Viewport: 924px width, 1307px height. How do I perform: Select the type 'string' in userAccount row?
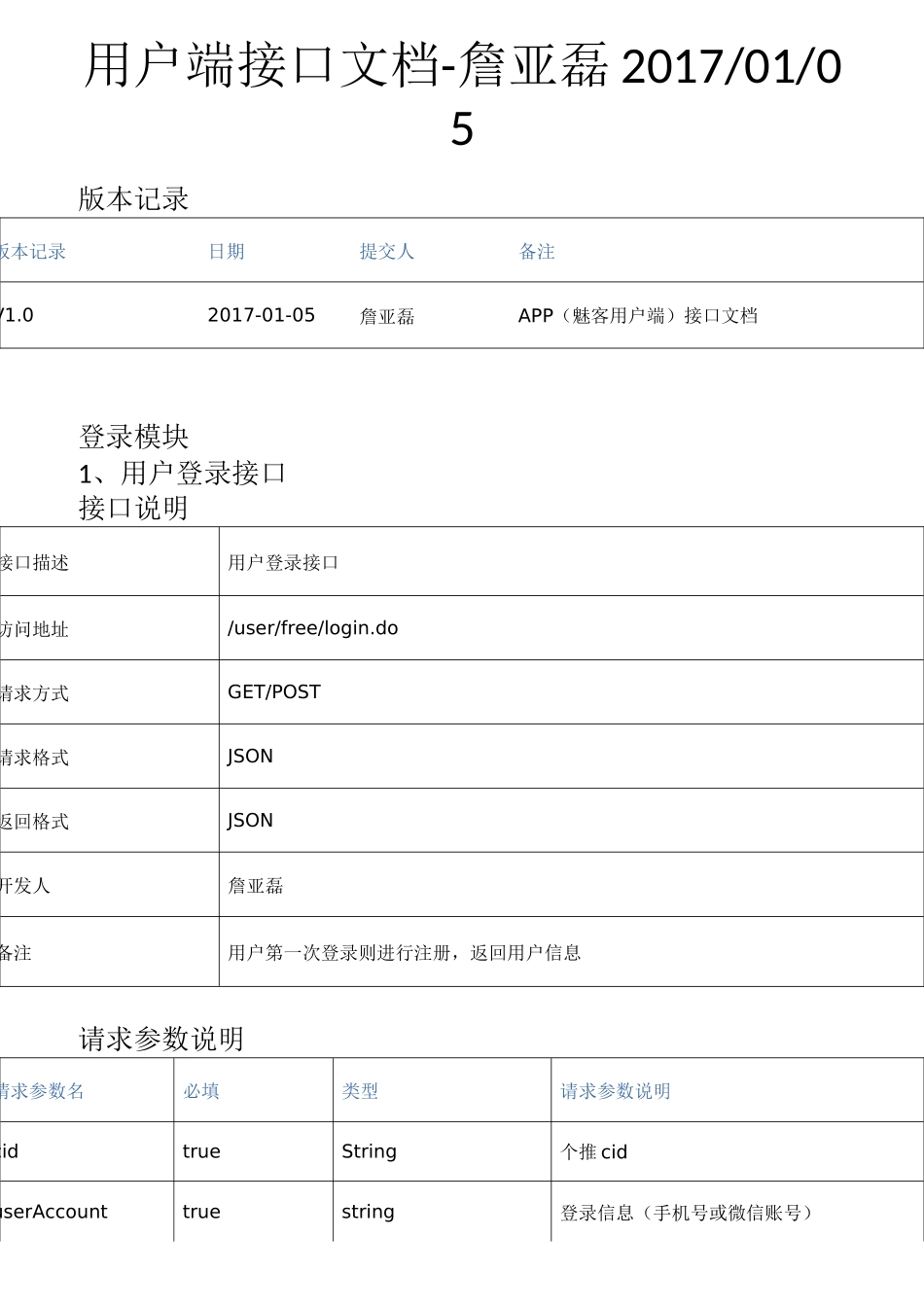click(368, 1213)
